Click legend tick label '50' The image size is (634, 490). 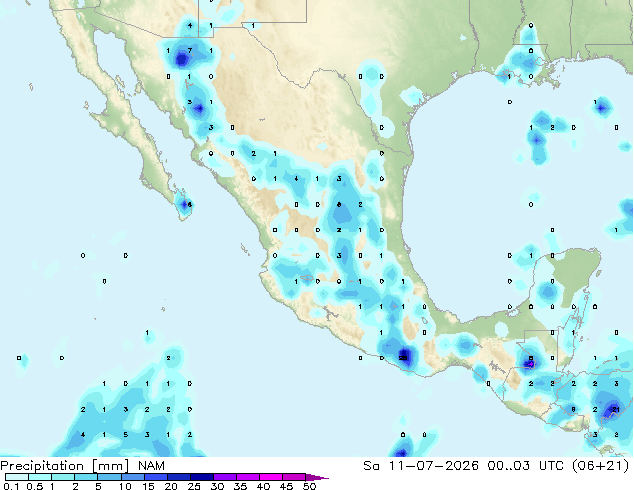(309, 486)
